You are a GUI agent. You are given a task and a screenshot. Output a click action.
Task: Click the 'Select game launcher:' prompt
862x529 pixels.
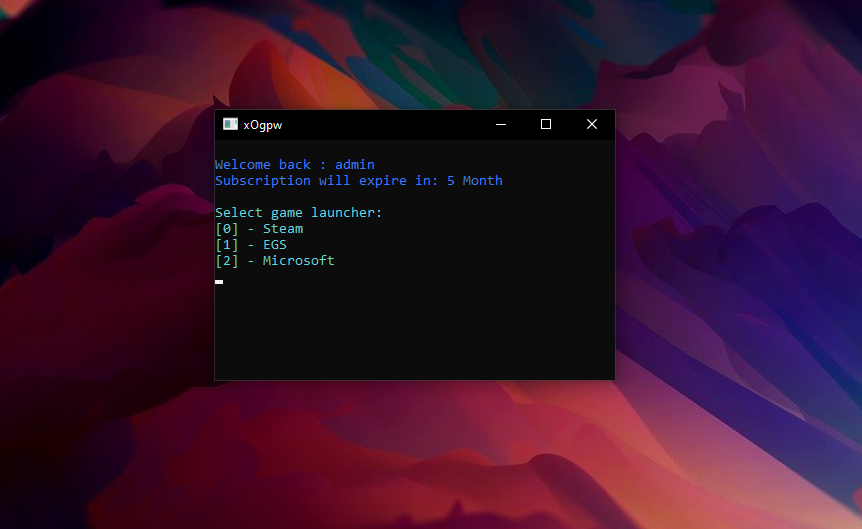click(299, 212)
